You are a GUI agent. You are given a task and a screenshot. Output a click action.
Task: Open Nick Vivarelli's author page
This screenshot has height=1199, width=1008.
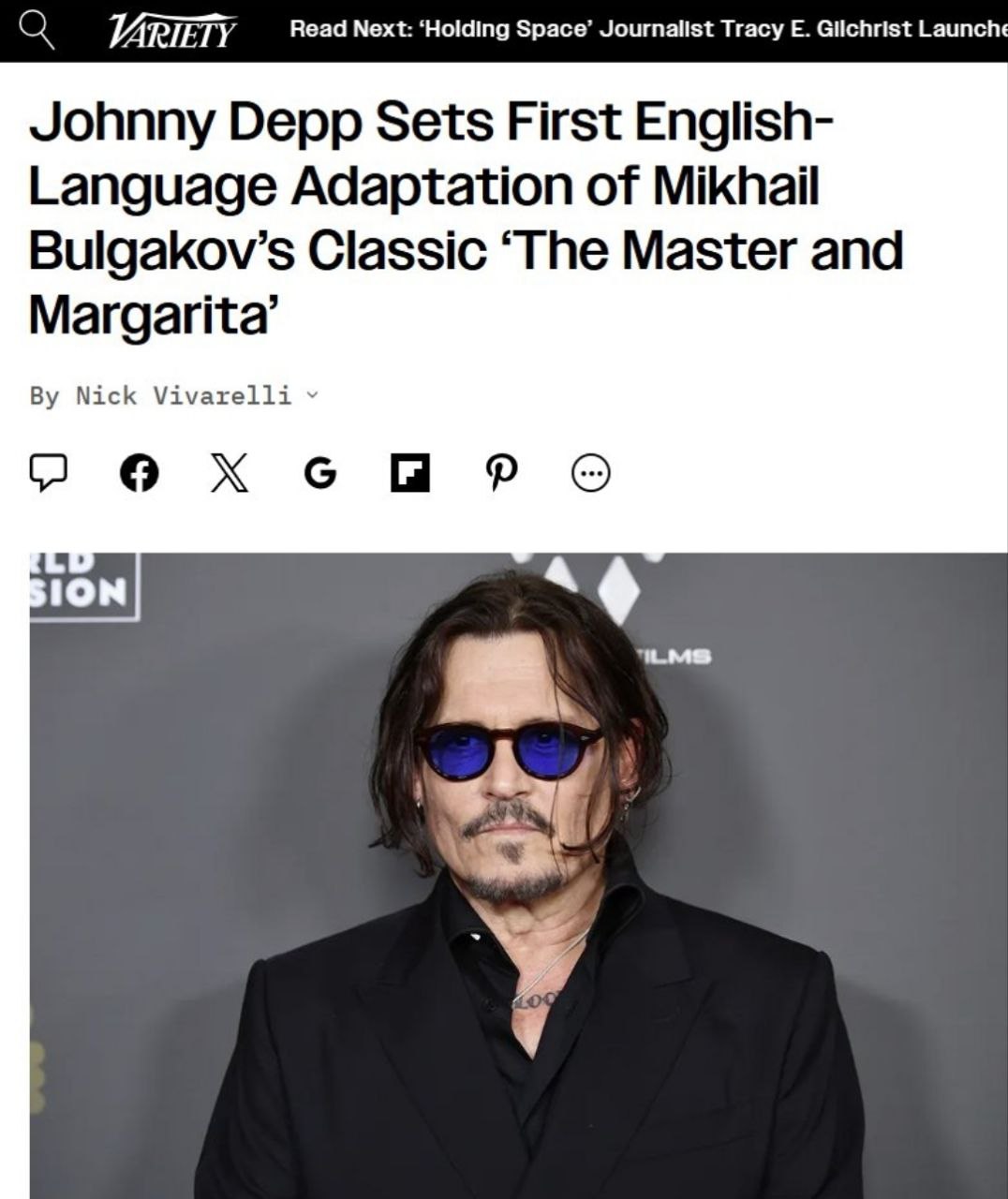tap(183, 395)
